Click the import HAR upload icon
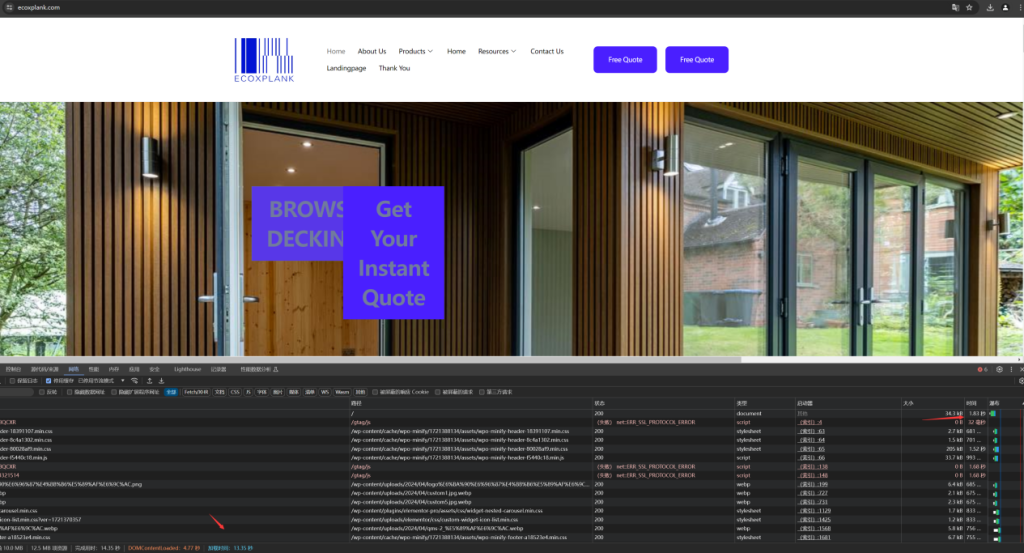 pos(149,381)
